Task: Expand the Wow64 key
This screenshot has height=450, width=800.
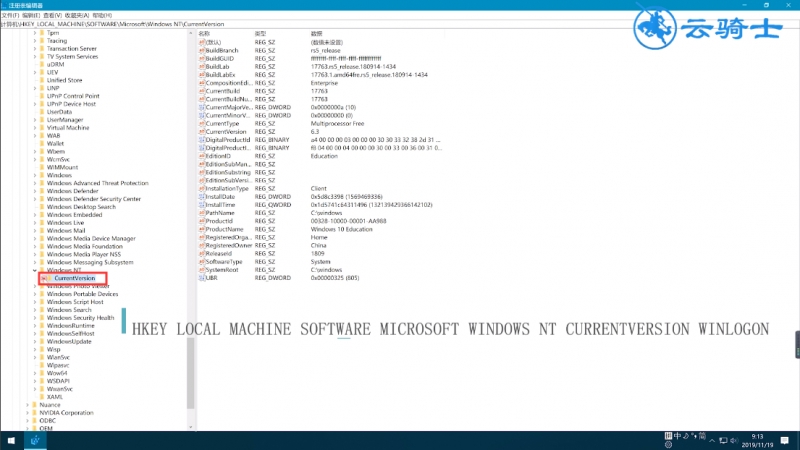Action: click(35, 373)
